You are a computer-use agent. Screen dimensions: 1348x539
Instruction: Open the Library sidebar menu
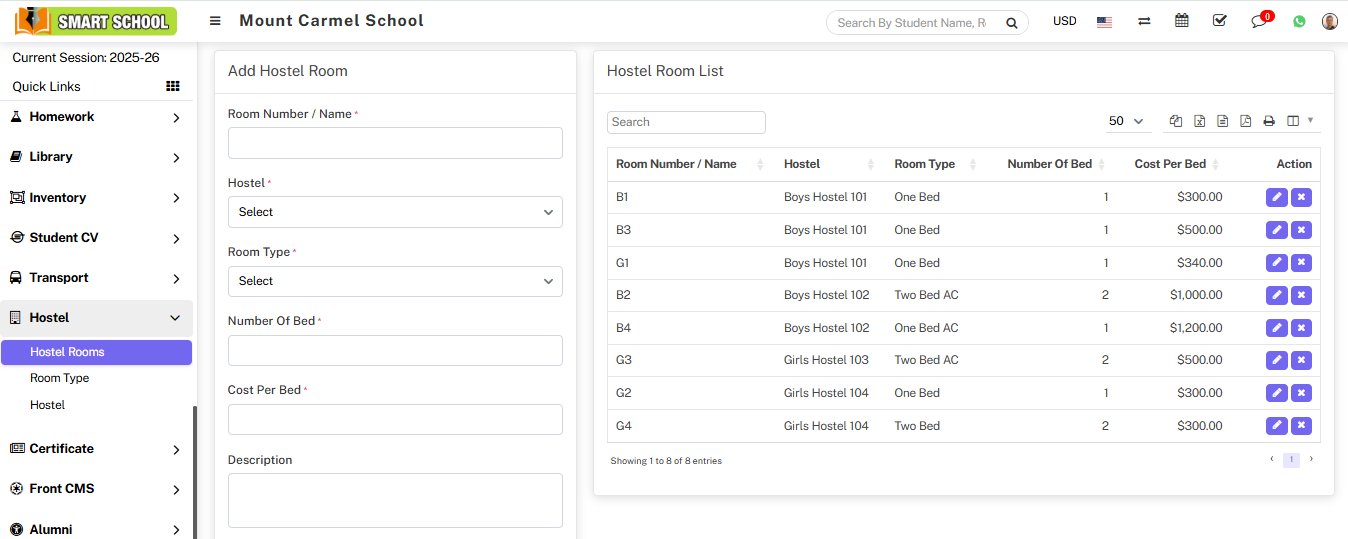click(97, 157)
